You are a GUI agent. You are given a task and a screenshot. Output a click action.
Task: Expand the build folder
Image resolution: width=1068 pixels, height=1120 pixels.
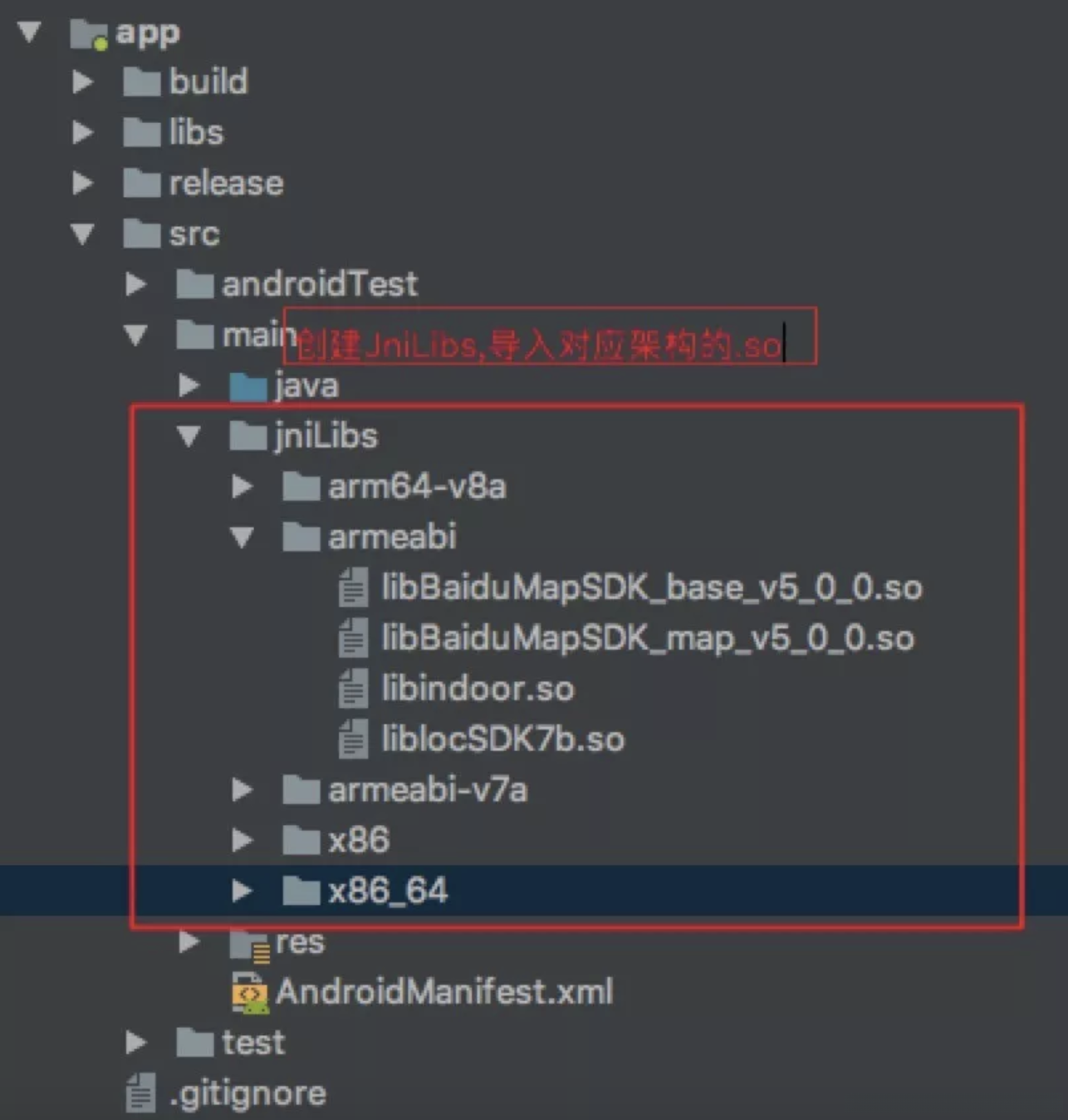point(82,82)
